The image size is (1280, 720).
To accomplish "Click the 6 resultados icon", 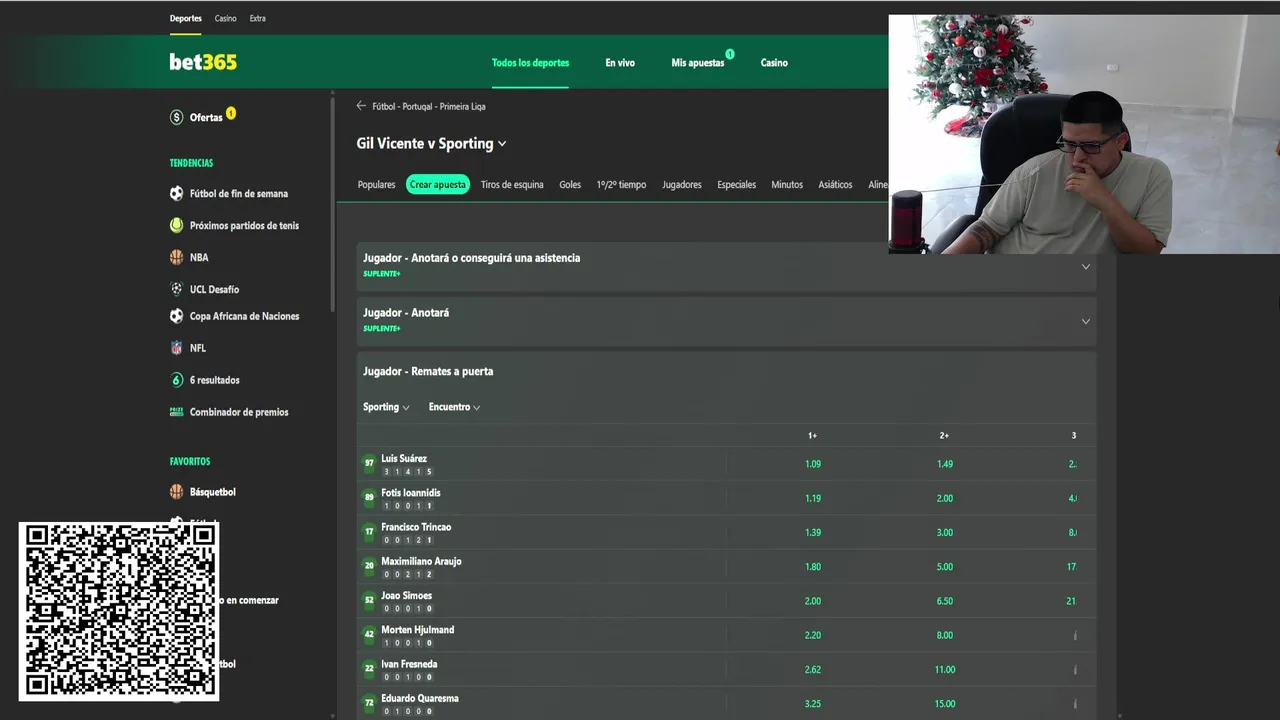I will tap(177, 380).
